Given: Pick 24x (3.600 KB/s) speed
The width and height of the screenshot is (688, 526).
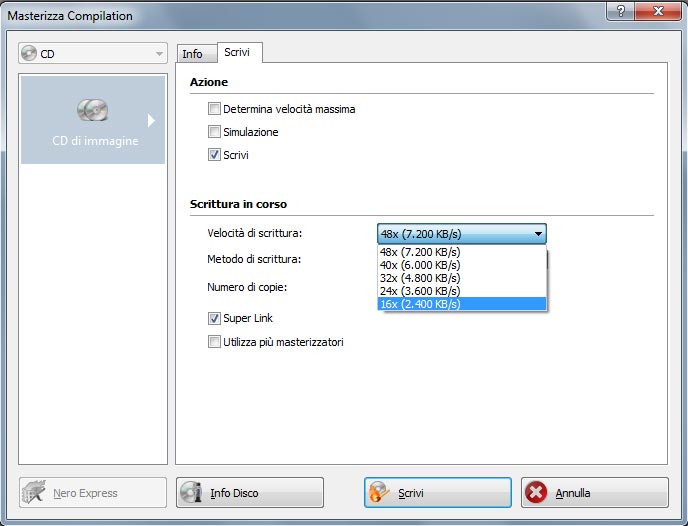Looking at the screenshot, I should pyautogui.click(x=462, y=291).
